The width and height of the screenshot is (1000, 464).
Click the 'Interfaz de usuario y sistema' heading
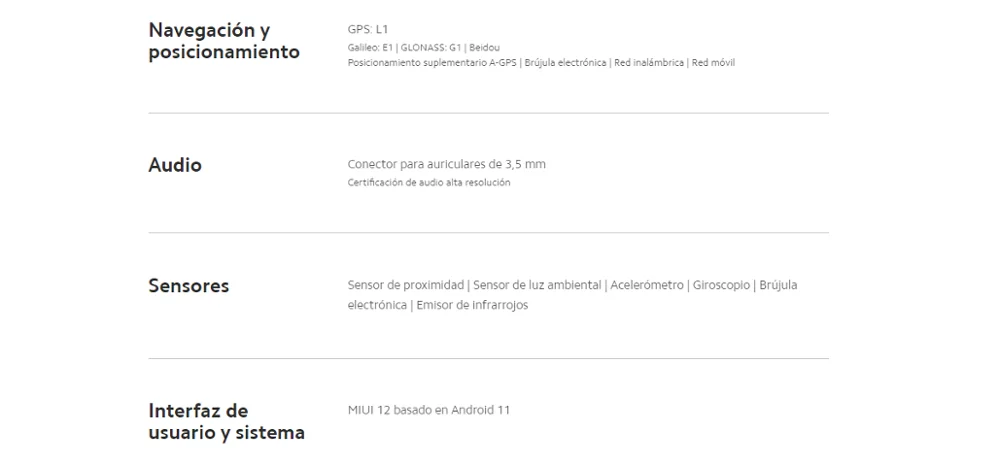[x=226, y=422]
